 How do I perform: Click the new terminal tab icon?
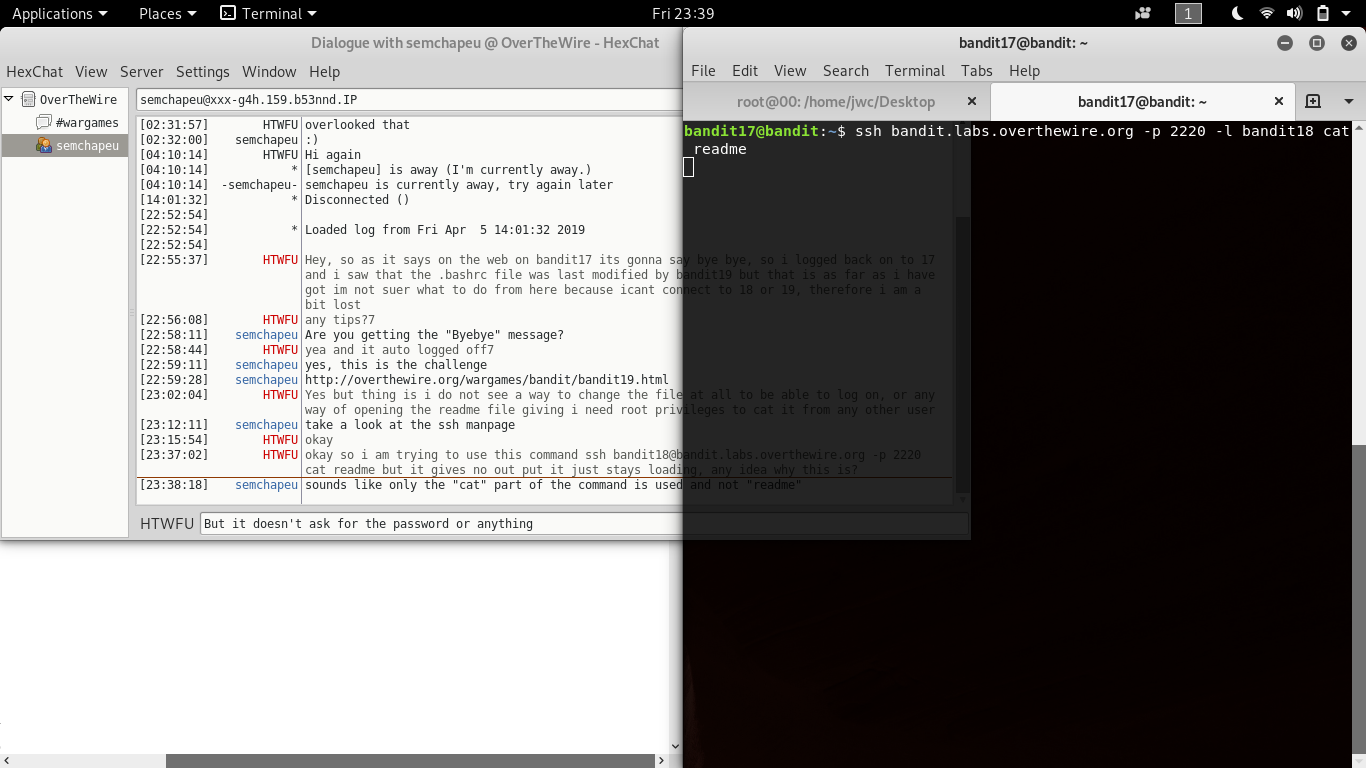point(1313,102)
